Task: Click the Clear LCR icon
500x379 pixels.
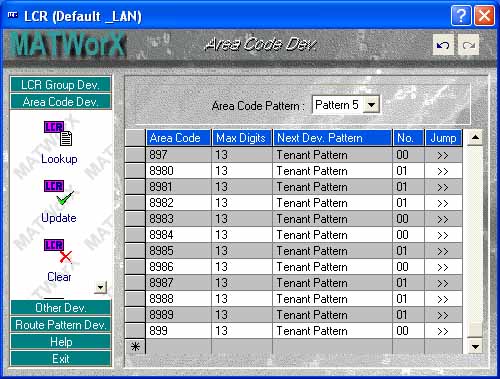Action: pyautogui.click(x=58, y=251)
